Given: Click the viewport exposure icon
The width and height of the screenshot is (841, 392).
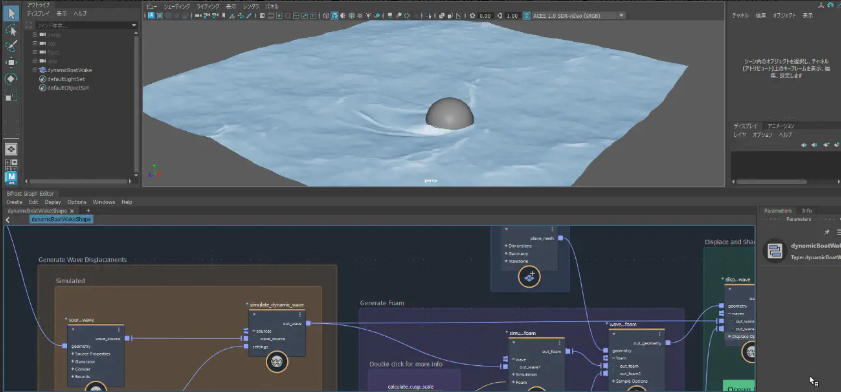Looking at the screenshot, I should click(473, 16).
